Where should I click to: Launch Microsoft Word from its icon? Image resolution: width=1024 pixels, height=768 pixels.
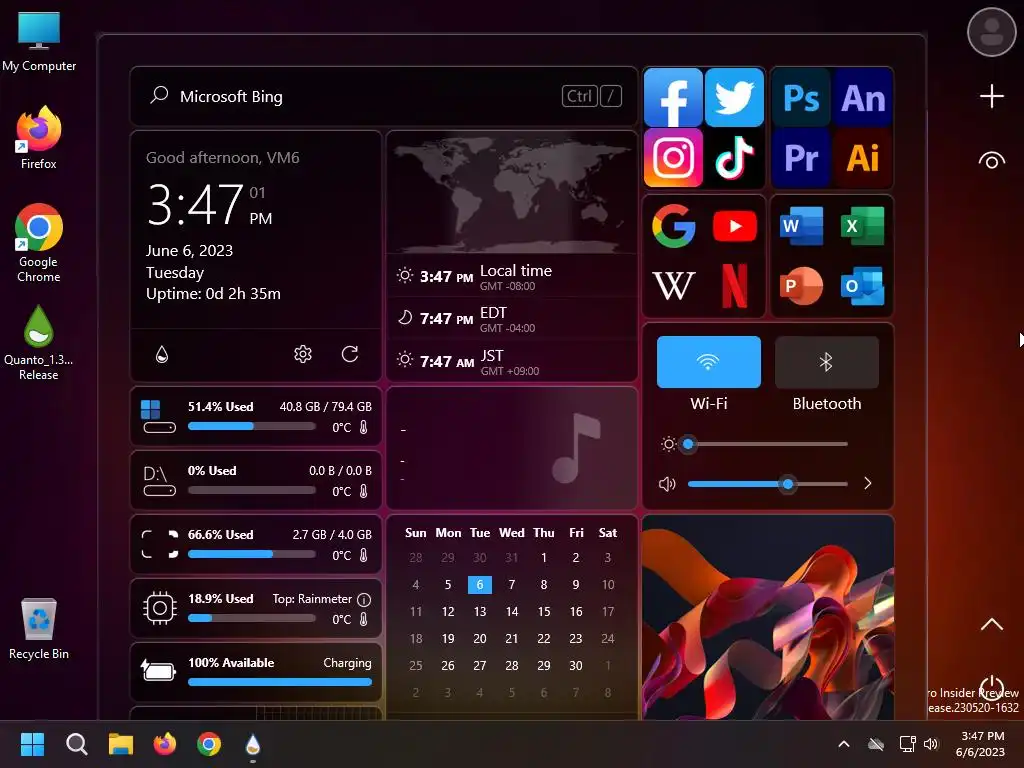click(801, 226)
